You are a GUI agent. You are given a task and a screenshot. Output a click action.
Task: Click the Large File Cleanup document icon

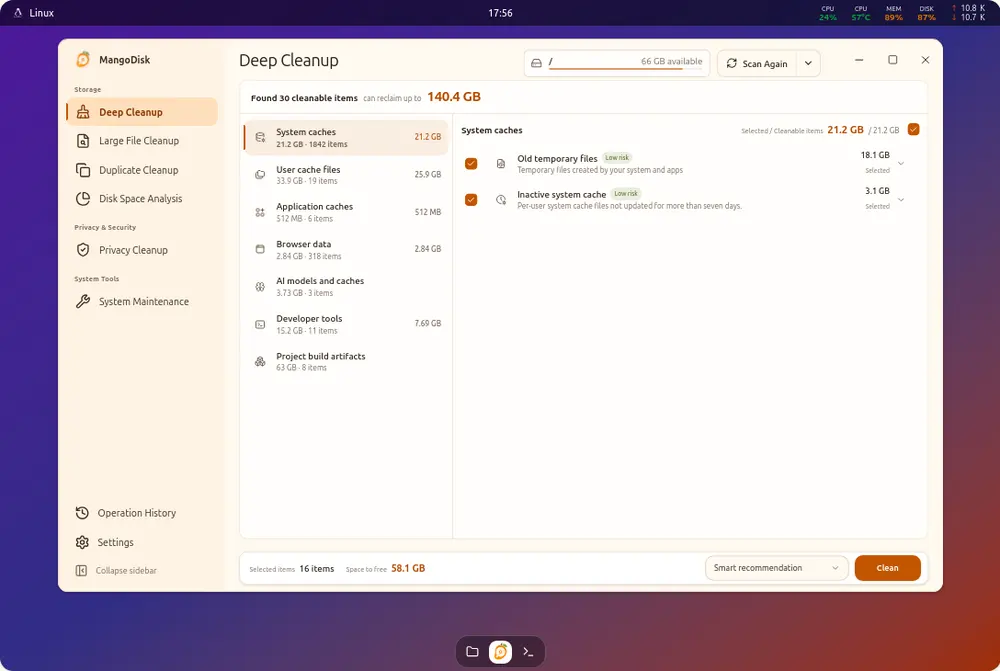coord(83,141)
